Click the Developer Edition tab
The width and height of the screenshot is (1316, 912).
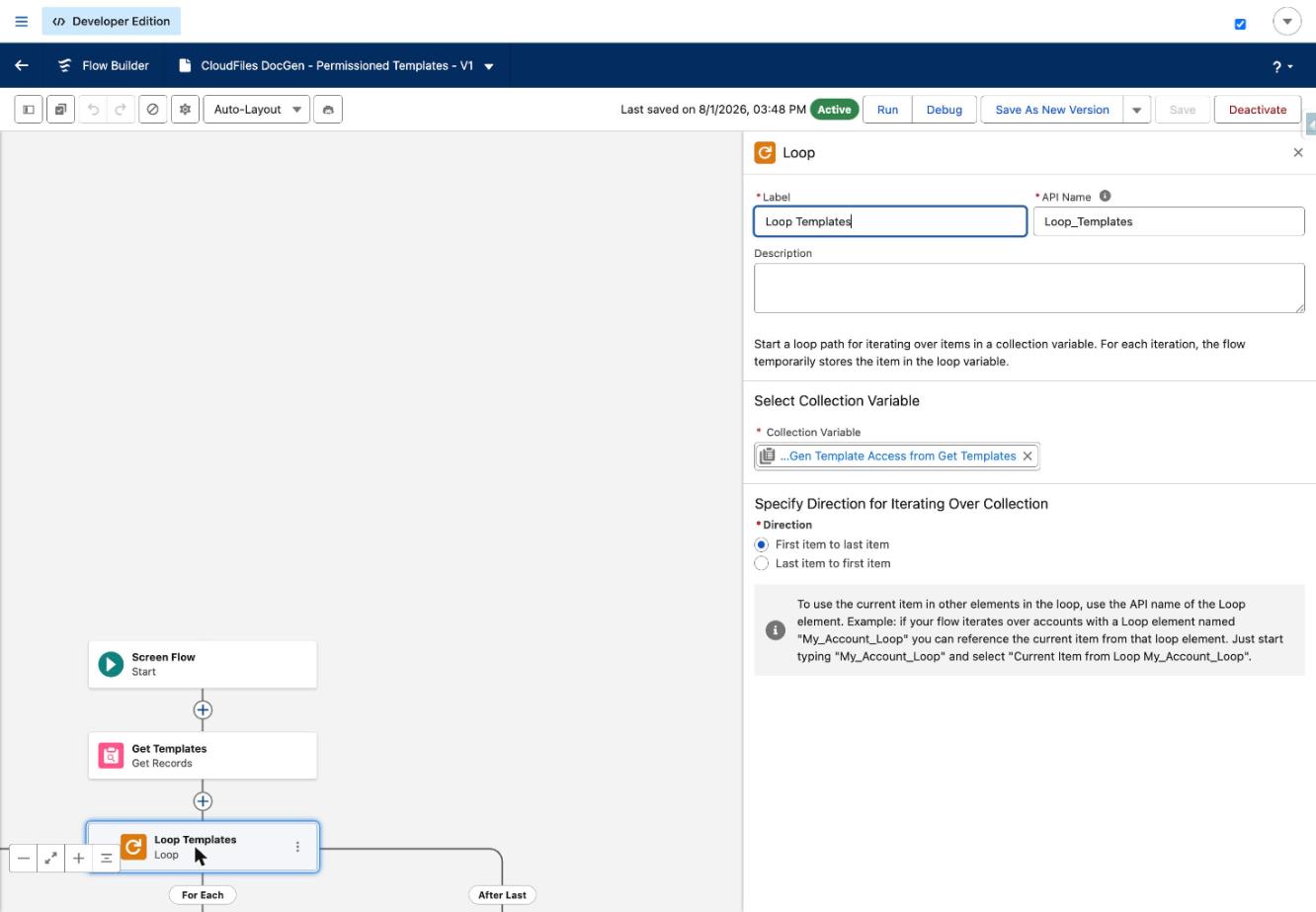coord(111,21)
